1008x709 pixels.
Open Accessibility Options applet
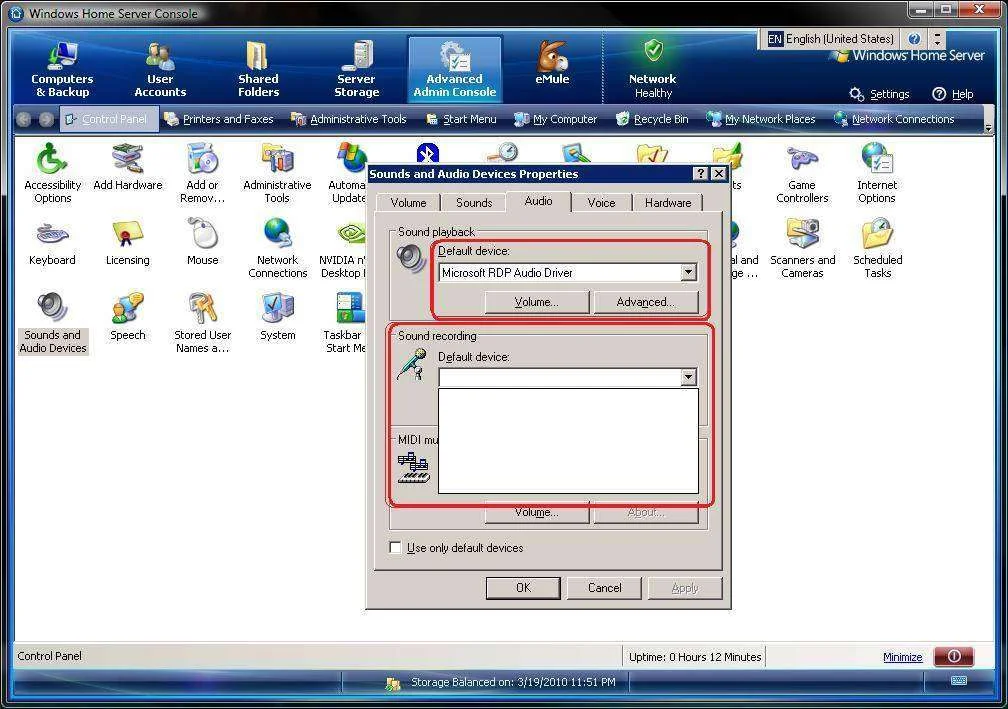point(53,173)
